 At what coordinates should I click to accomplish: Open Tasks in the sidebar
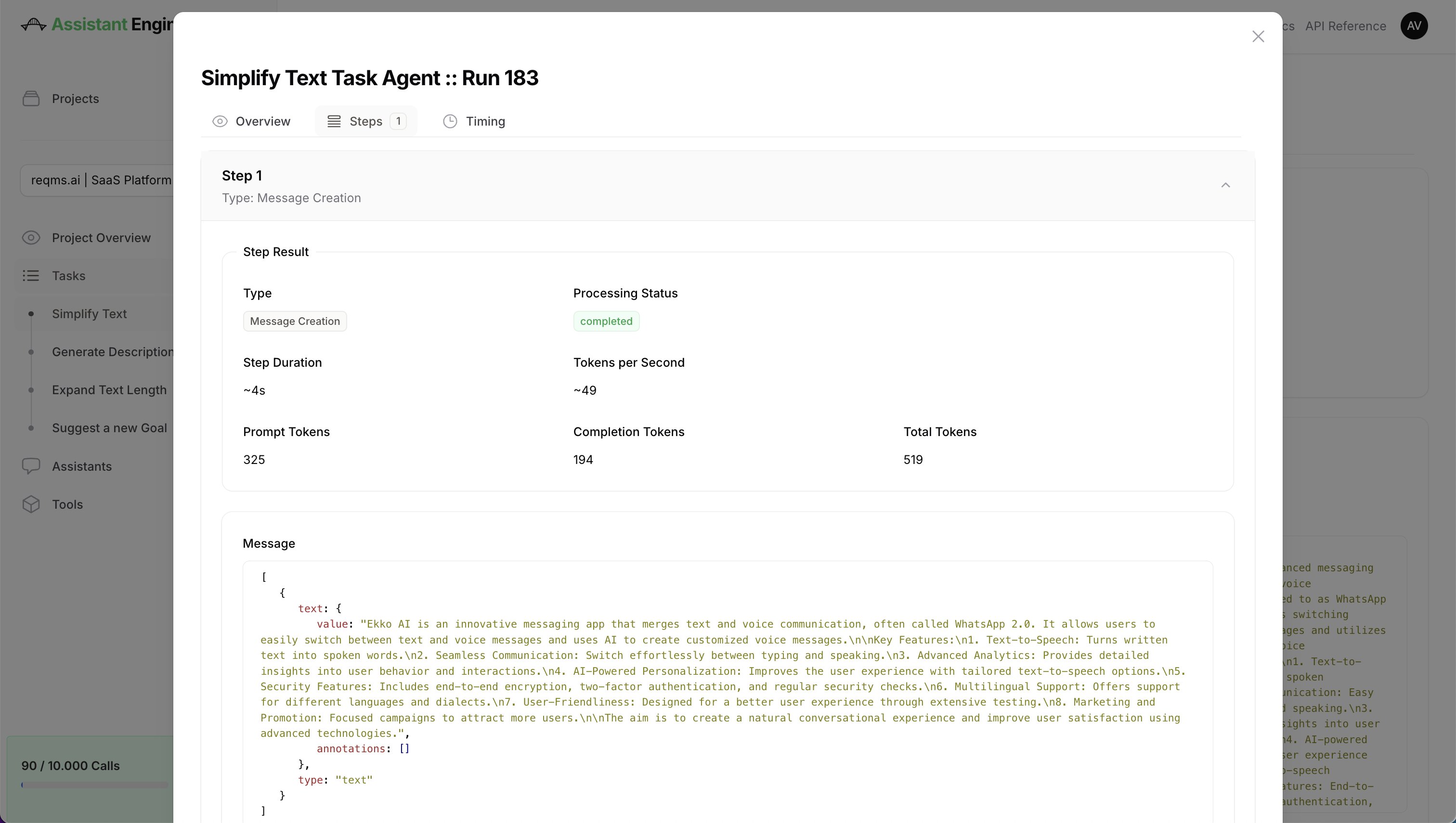coord(69,276)
